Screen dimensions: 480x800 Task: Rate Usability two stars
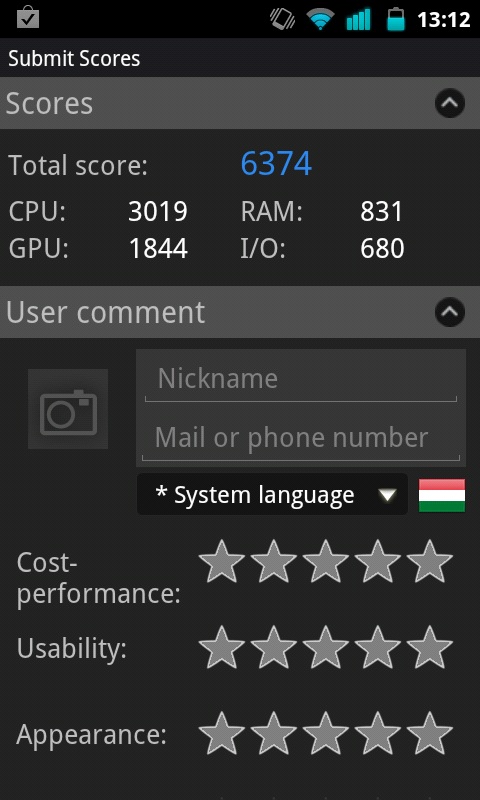273,648
